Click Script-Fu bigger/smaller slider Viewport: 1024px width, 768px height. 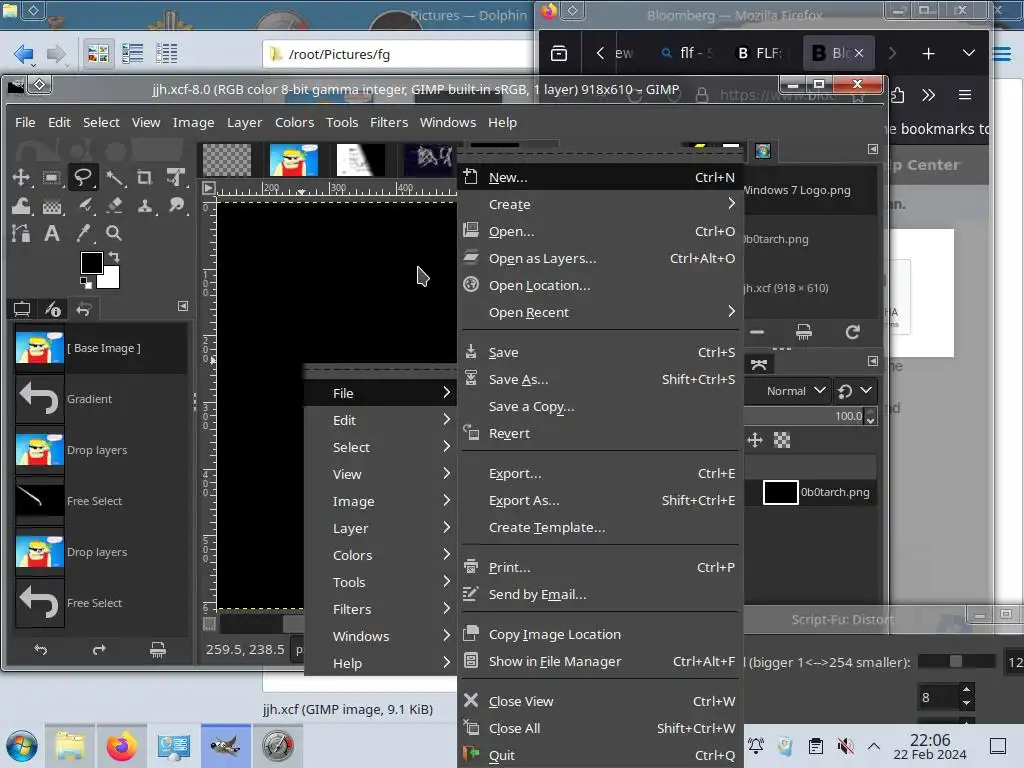tap(957, 662)
